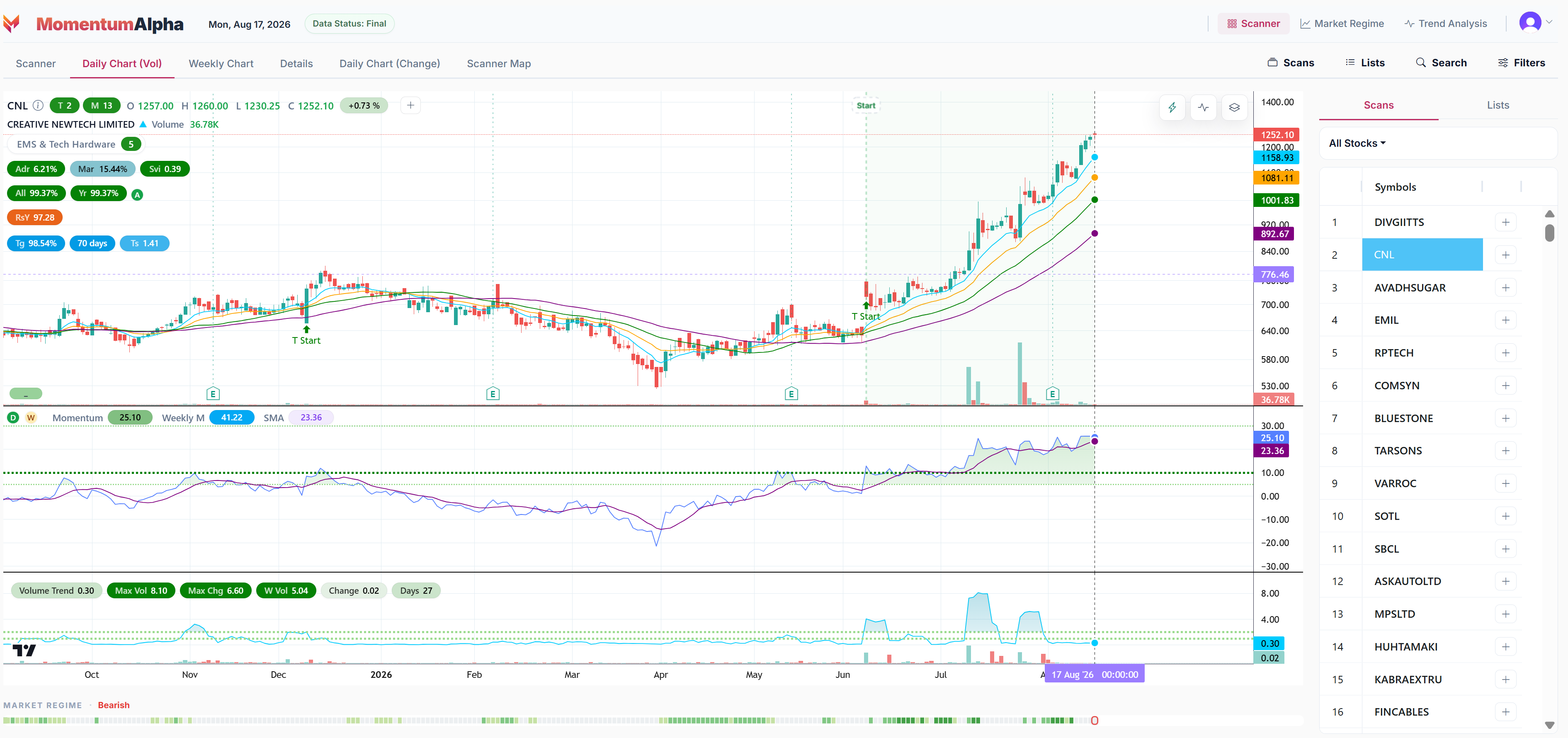
Task: Click the green A grade badge
Action: click(x=138, y=195)
